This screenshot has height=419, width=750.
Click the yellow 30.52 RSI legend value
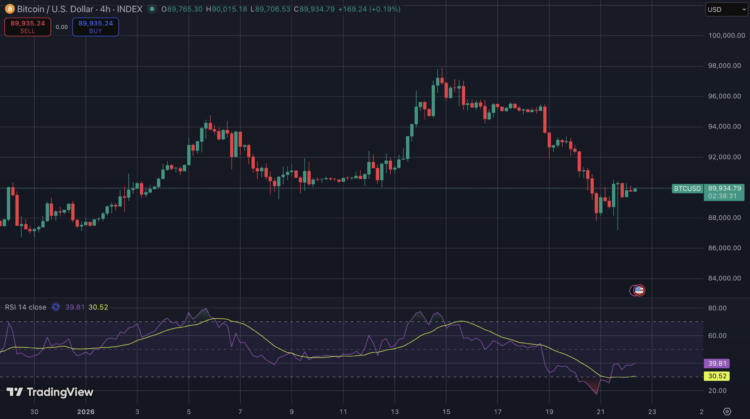pos(98,307)
